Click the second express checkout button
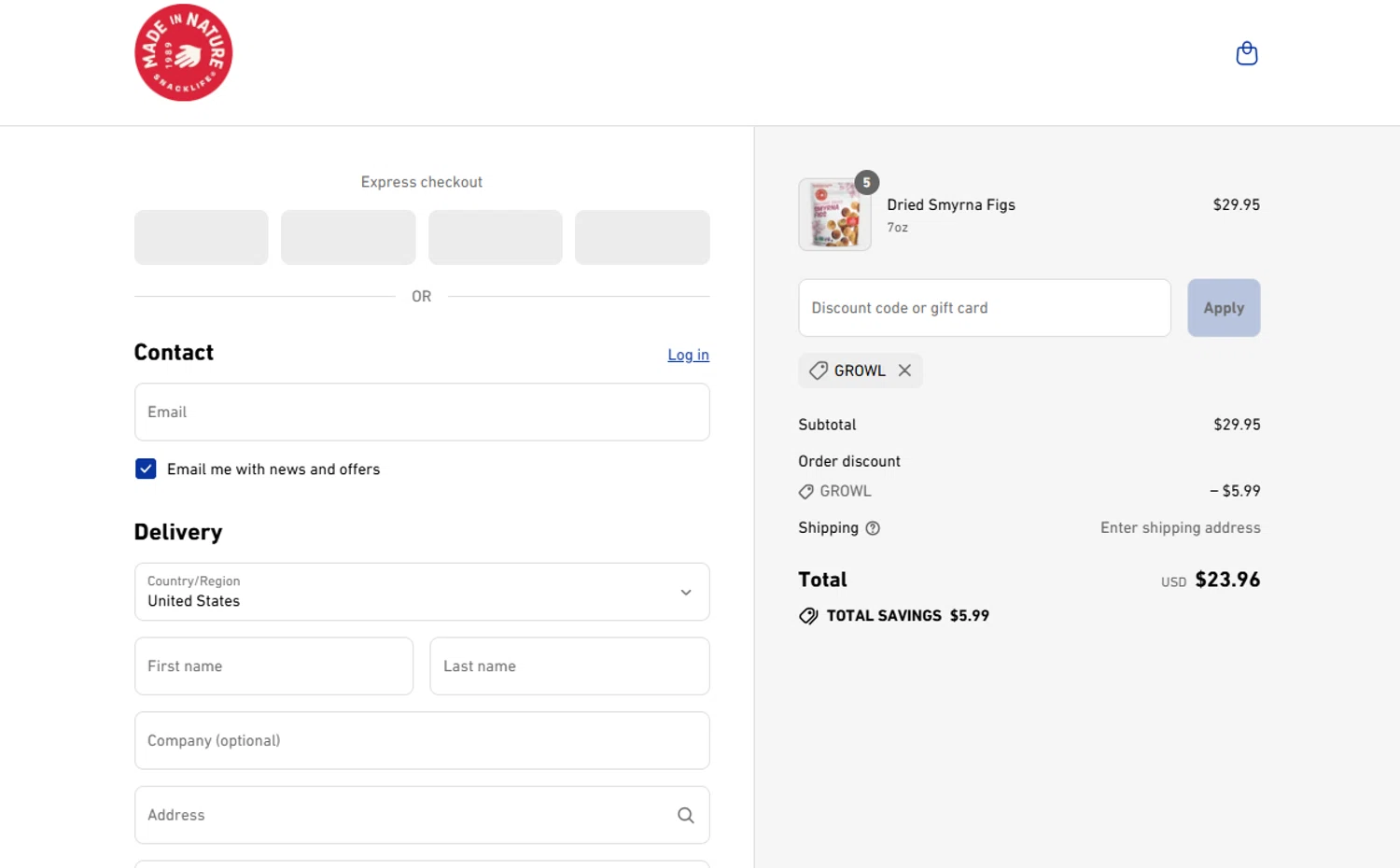1400x868 pixels. 348,237
